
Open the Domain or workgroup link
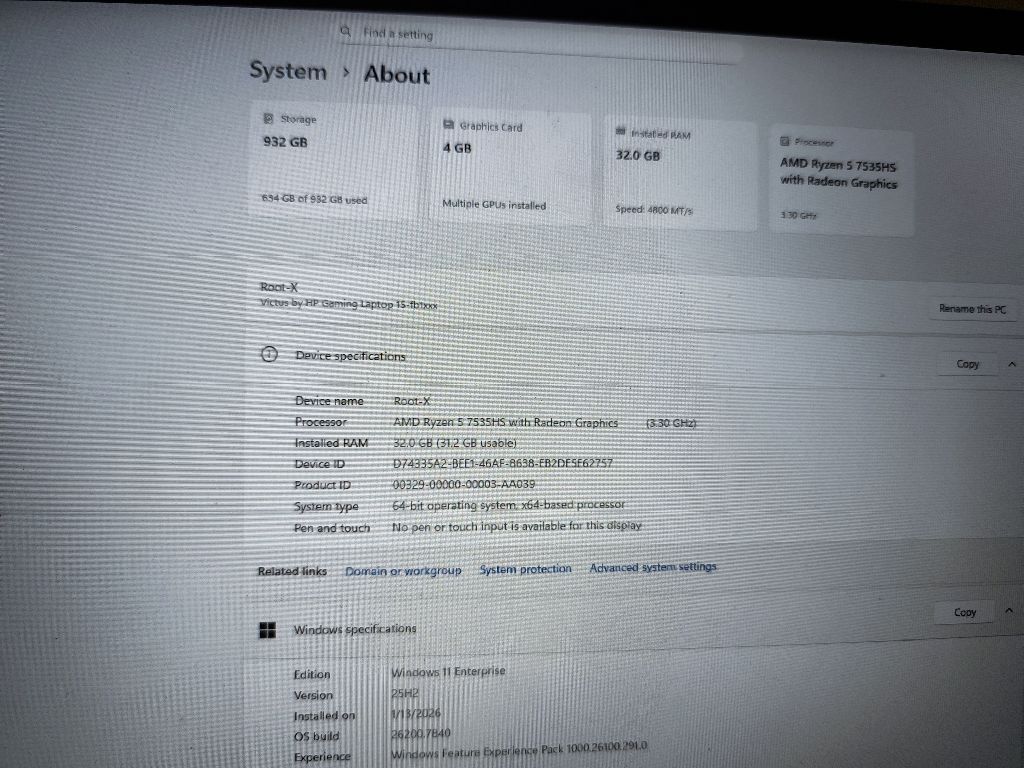click(403, 570)
